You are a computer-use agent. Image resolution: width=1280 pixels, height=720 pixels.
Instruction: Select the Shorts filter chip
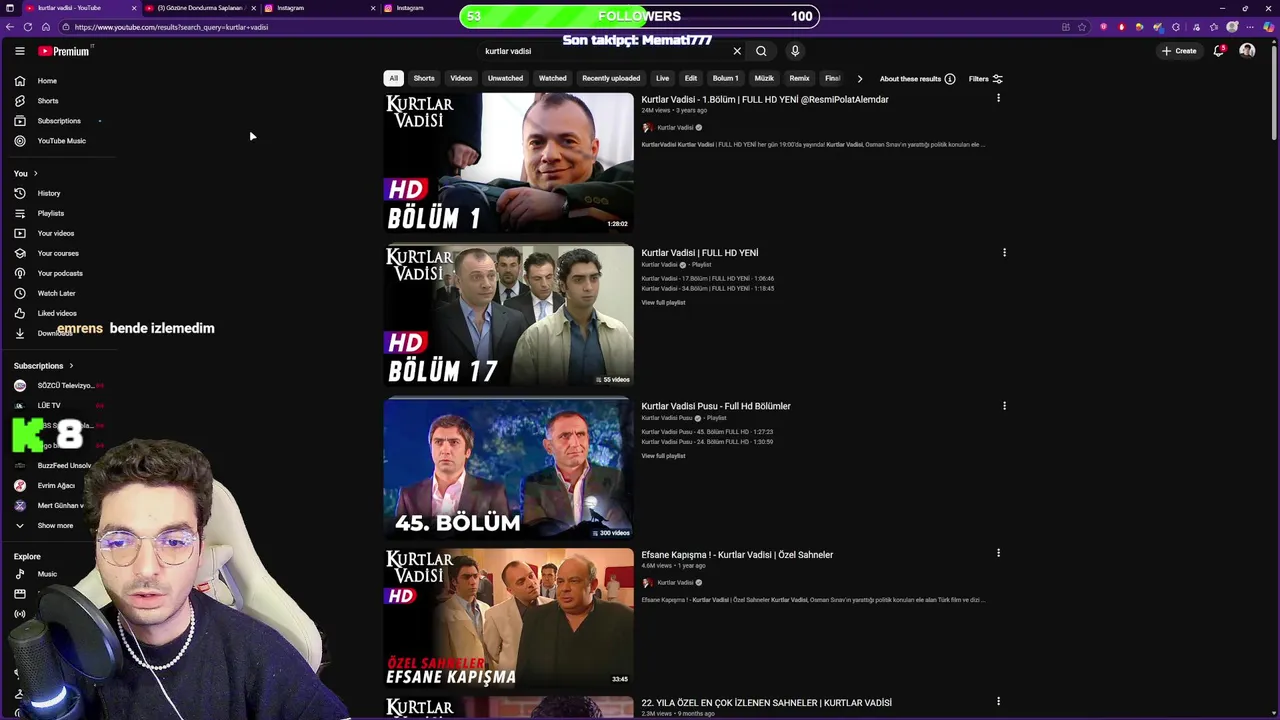pyautogui.click(x=424, y=78)
